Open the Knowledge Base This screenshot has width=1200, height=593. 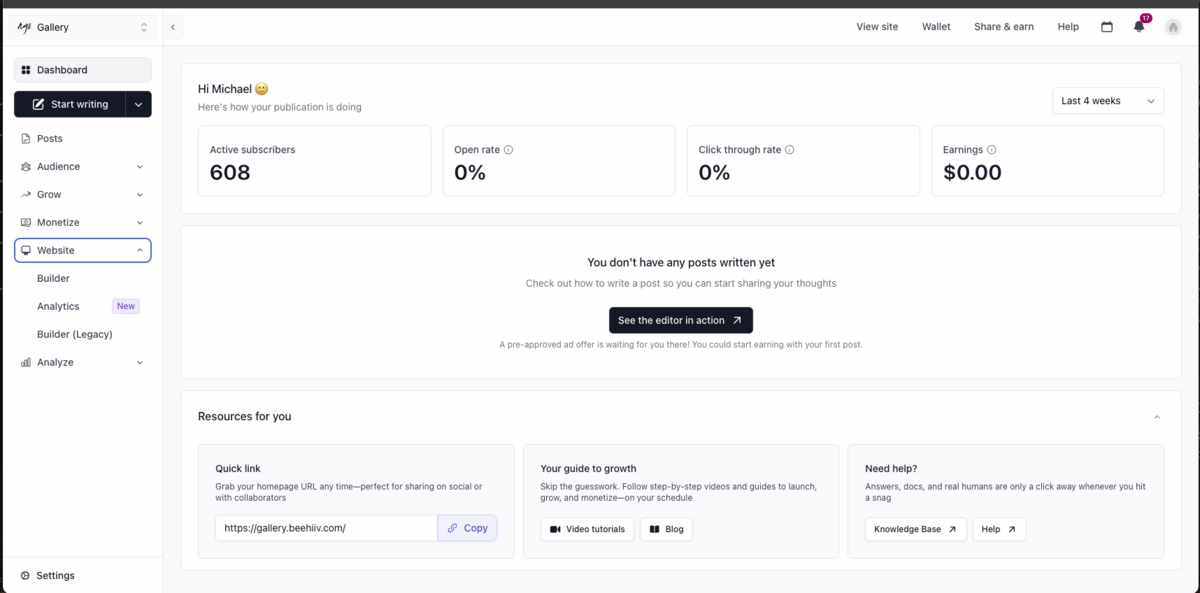(x=916, y=529)
